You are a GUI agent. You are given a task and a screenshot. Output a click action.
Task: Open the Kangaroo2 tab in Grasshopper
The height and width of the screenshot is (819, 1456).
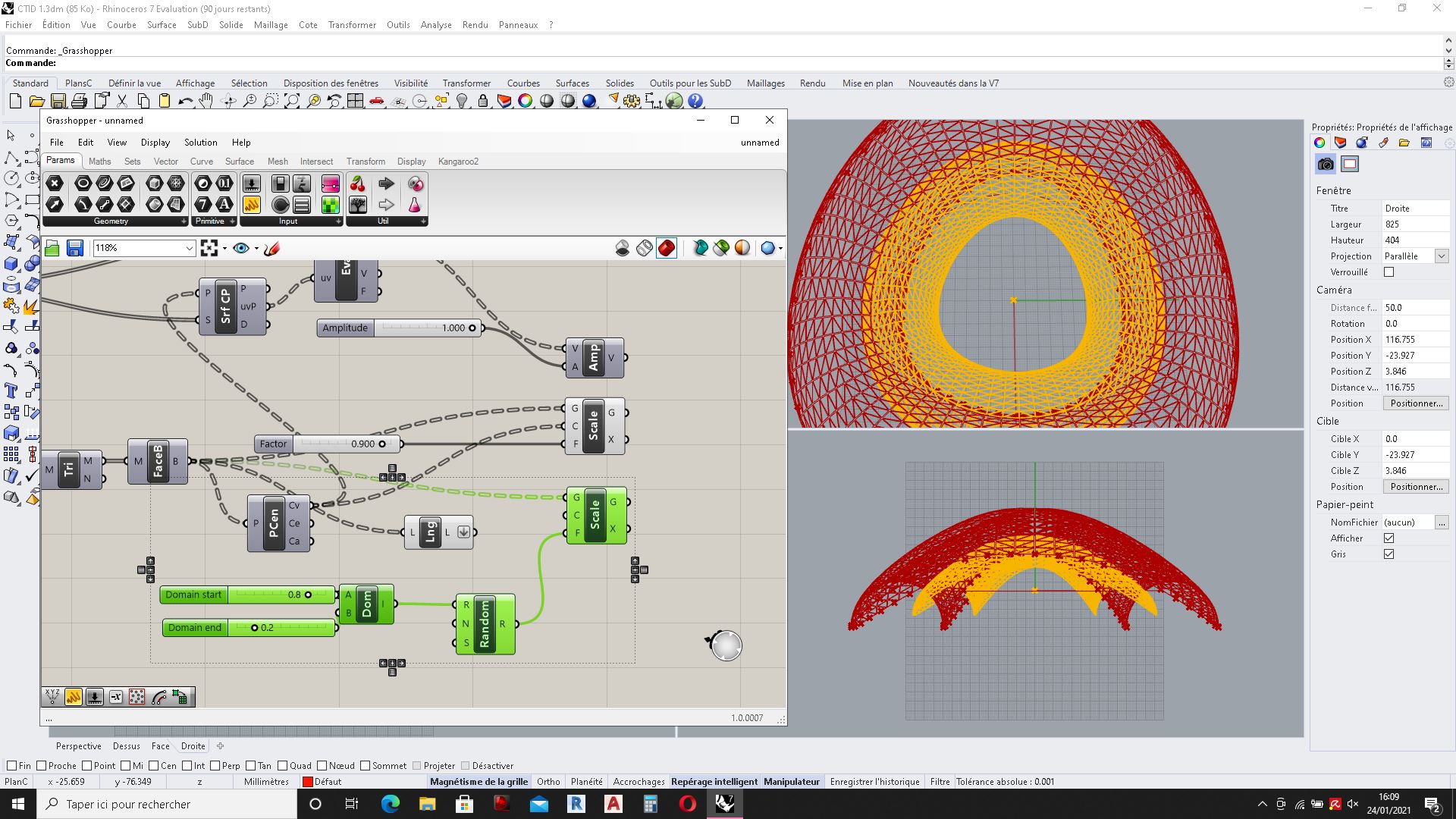coord(458,162)
